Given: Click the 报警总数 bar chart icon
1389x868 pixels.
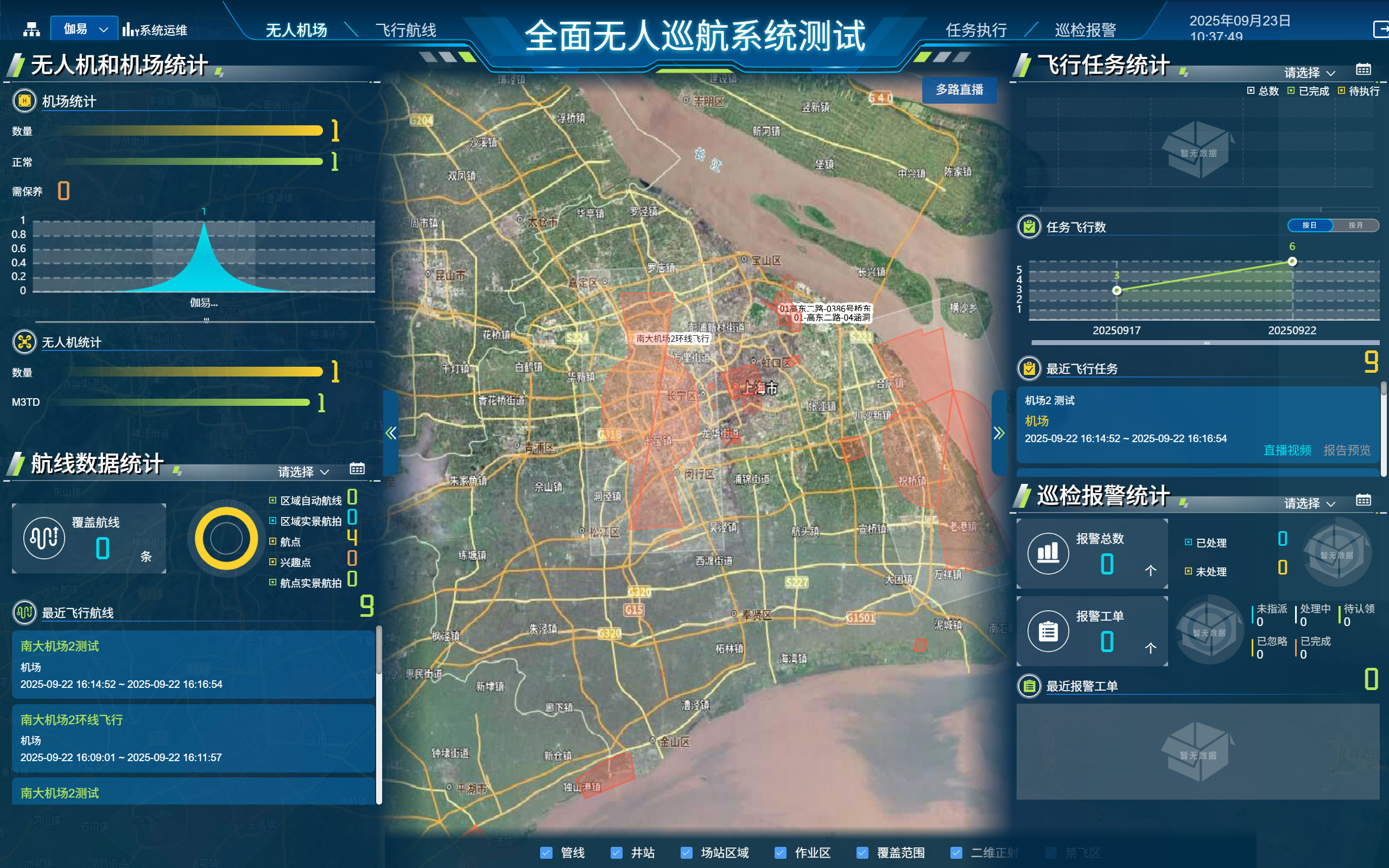Looking at the screenshot, I should click(1048, 553).
